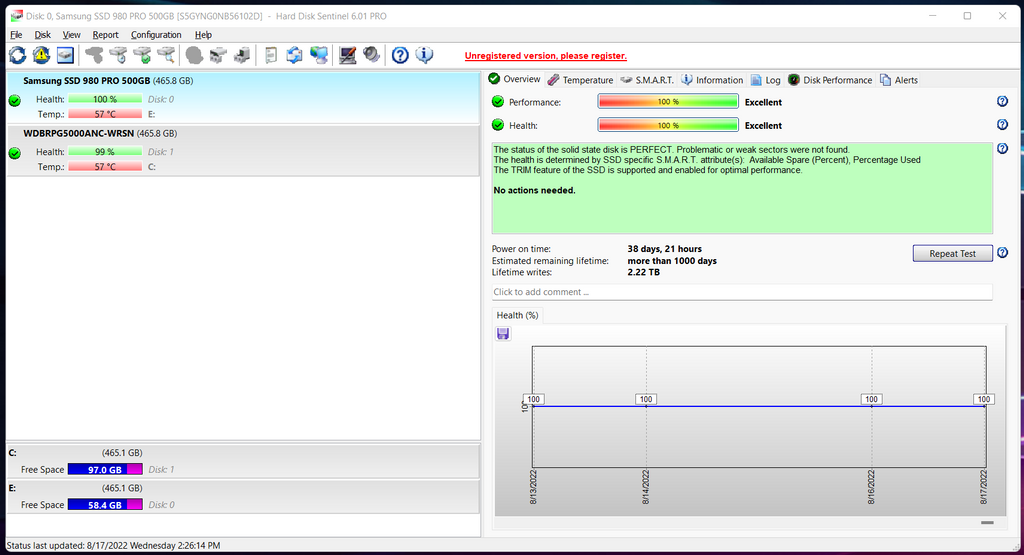This screenshot has height=555, width=1024.
Task: Click the info speech bubble toolbar icon
Action: pos(424,55)
